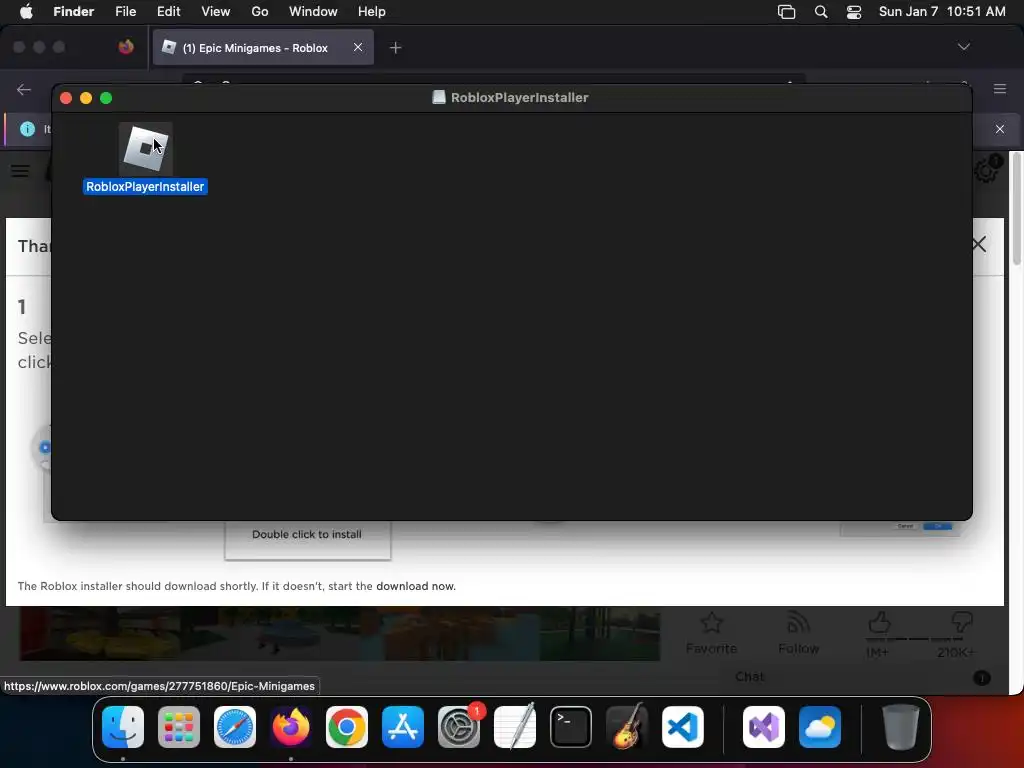This screenshot has width=1024, height=768.
Task: Open the Go menu
Action: click(x=260, y=12)
